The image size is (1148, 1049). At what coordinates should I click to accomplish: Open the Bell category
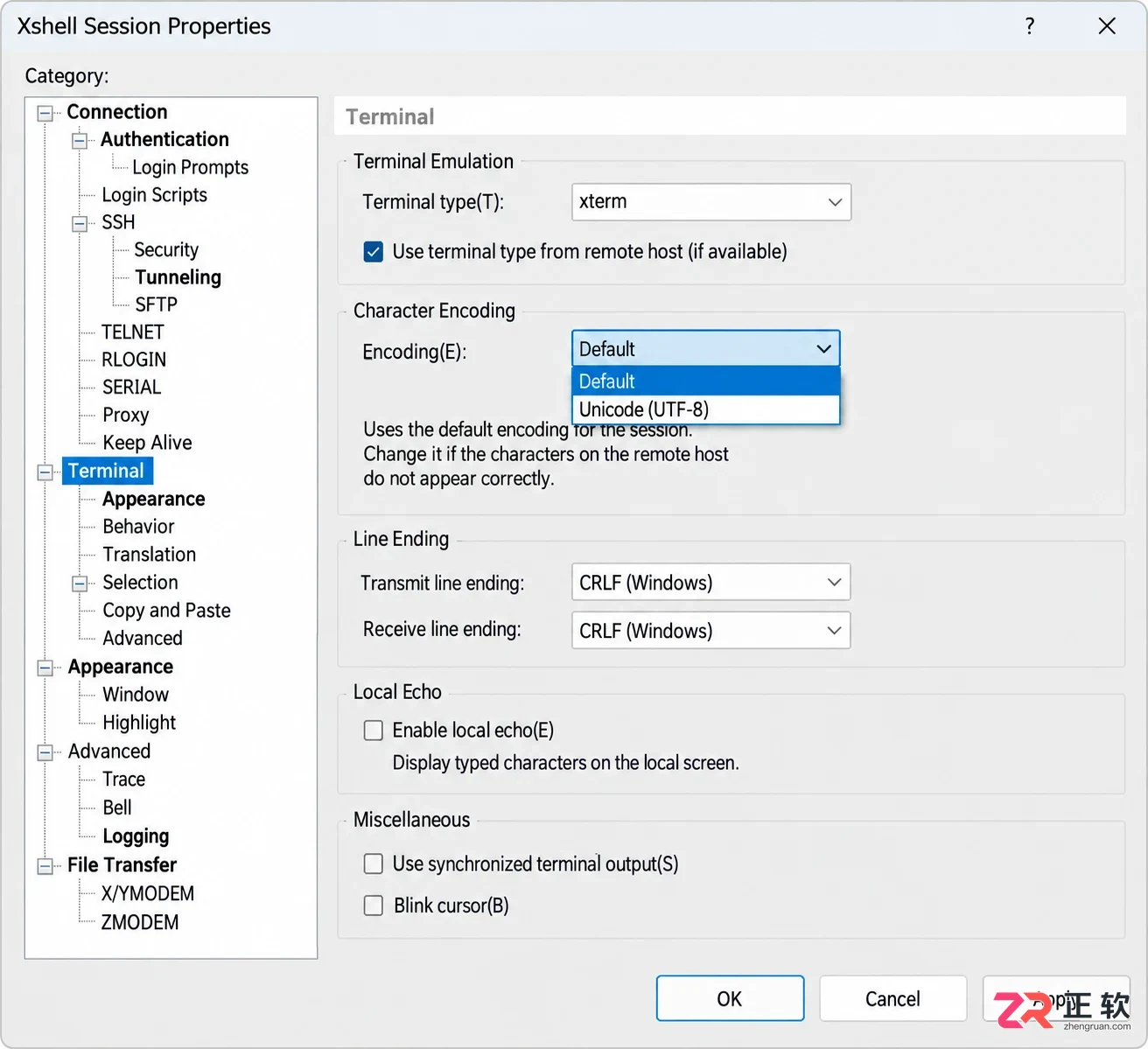[x=116, y=808]
